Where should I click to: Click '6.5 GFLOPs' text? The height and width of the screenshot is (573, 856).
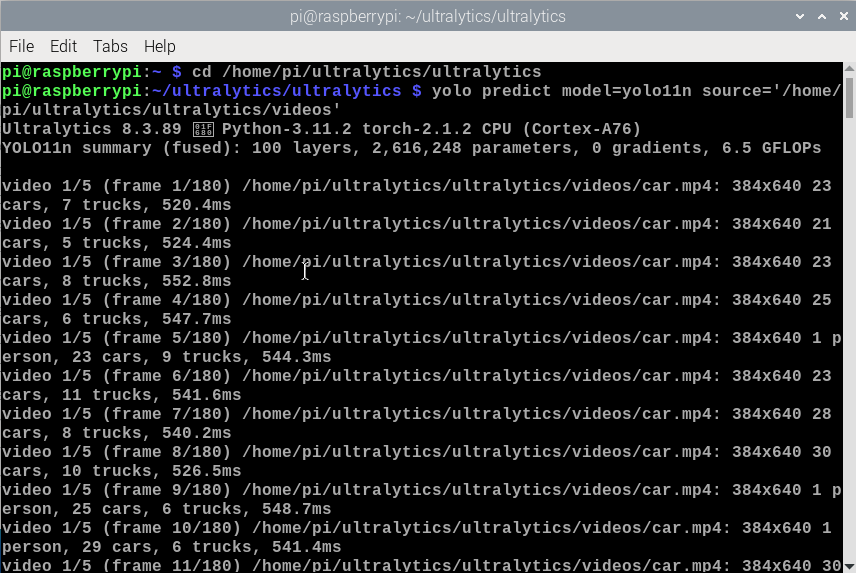(x=771, y=148)
